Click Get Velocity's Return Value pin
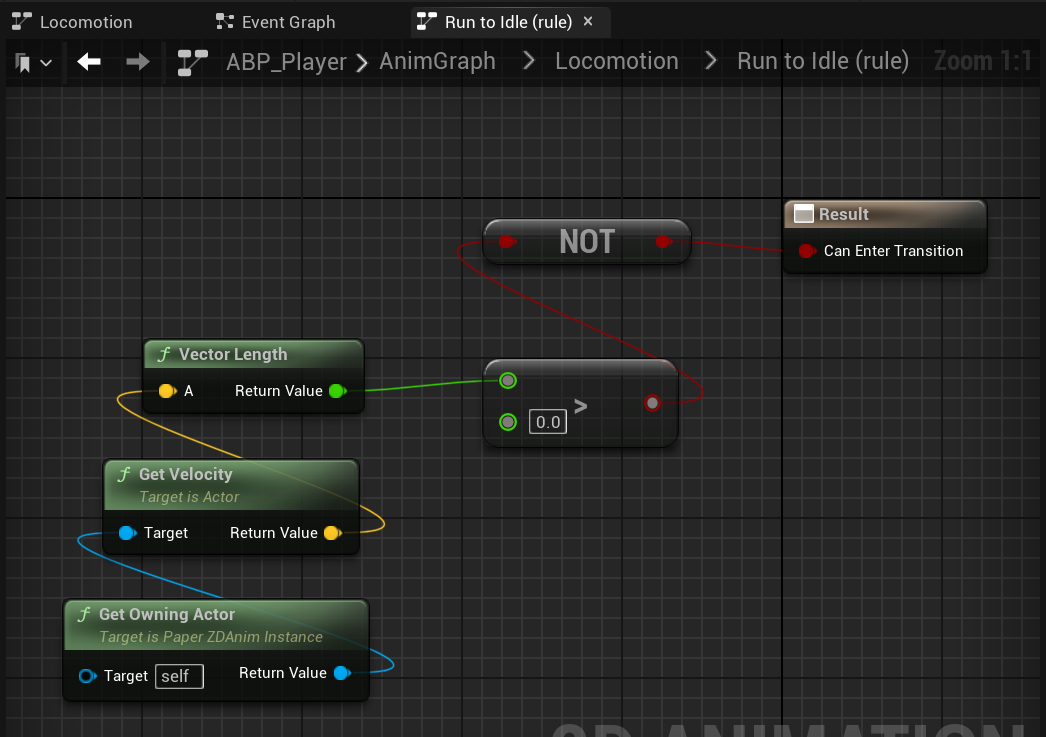The height and width of the screenshot is (737, 1046). pos(332,533)
